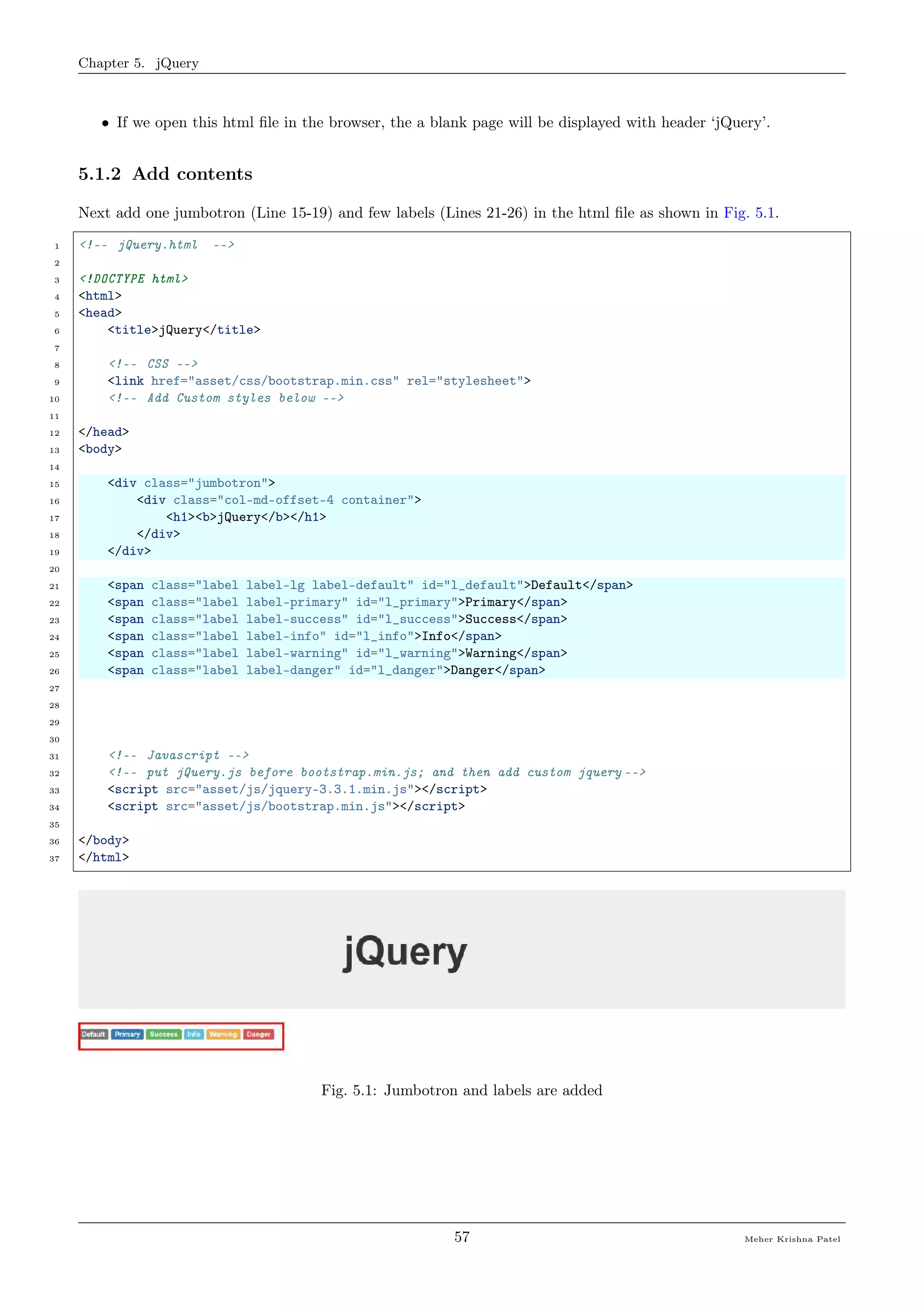Click page number '57' in footer

tap(462, 1237)
